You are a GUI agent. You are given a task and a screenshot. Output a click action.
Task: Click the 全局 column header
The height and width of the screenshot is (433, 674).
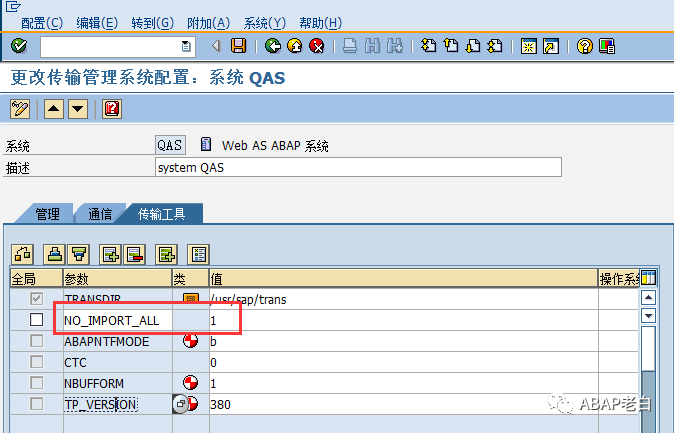click(37, 279)
